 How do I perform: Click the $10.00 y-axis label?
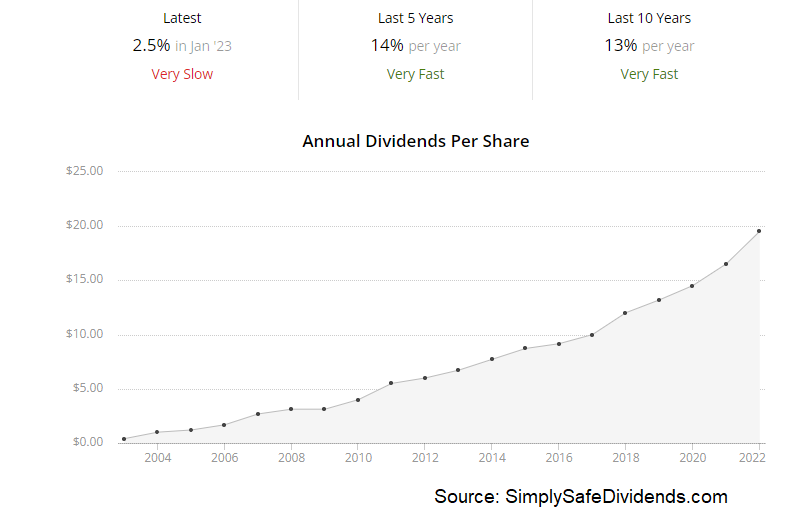[x=84, y=333]
